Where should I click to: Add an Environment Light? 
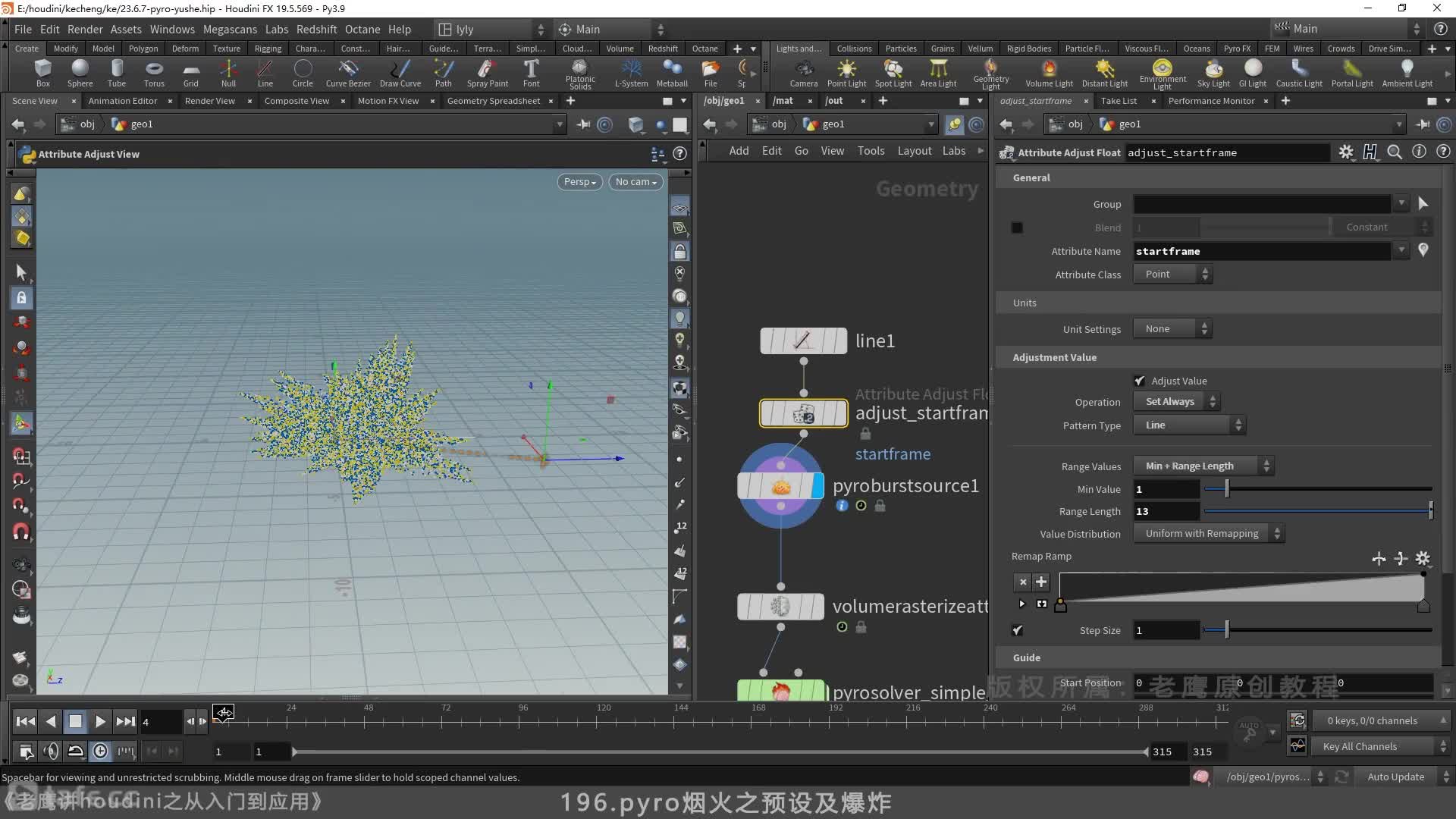pyautogui.click(x=1163, y=75)
